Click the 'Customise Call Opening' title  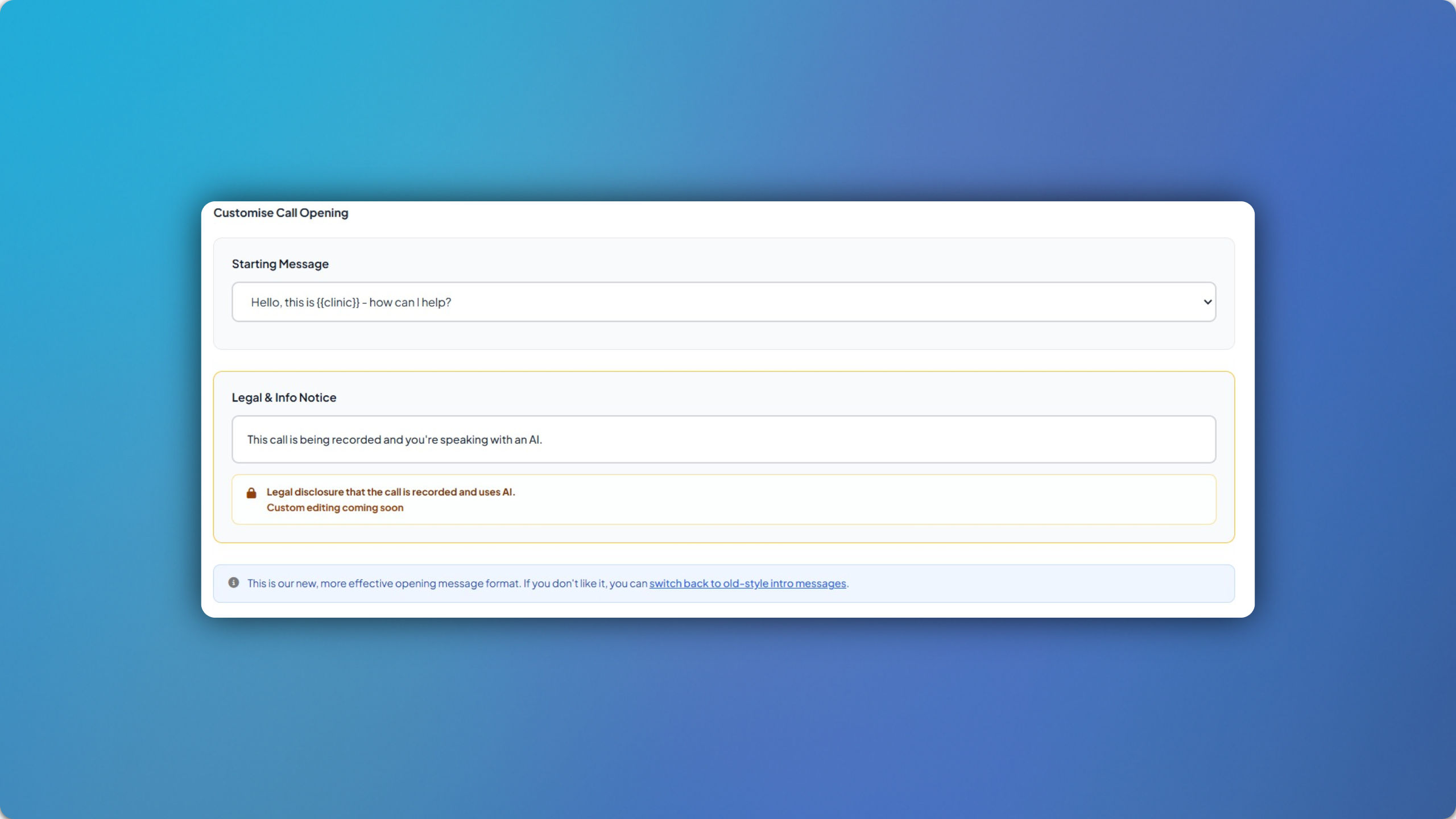click(x=280, y=213)
